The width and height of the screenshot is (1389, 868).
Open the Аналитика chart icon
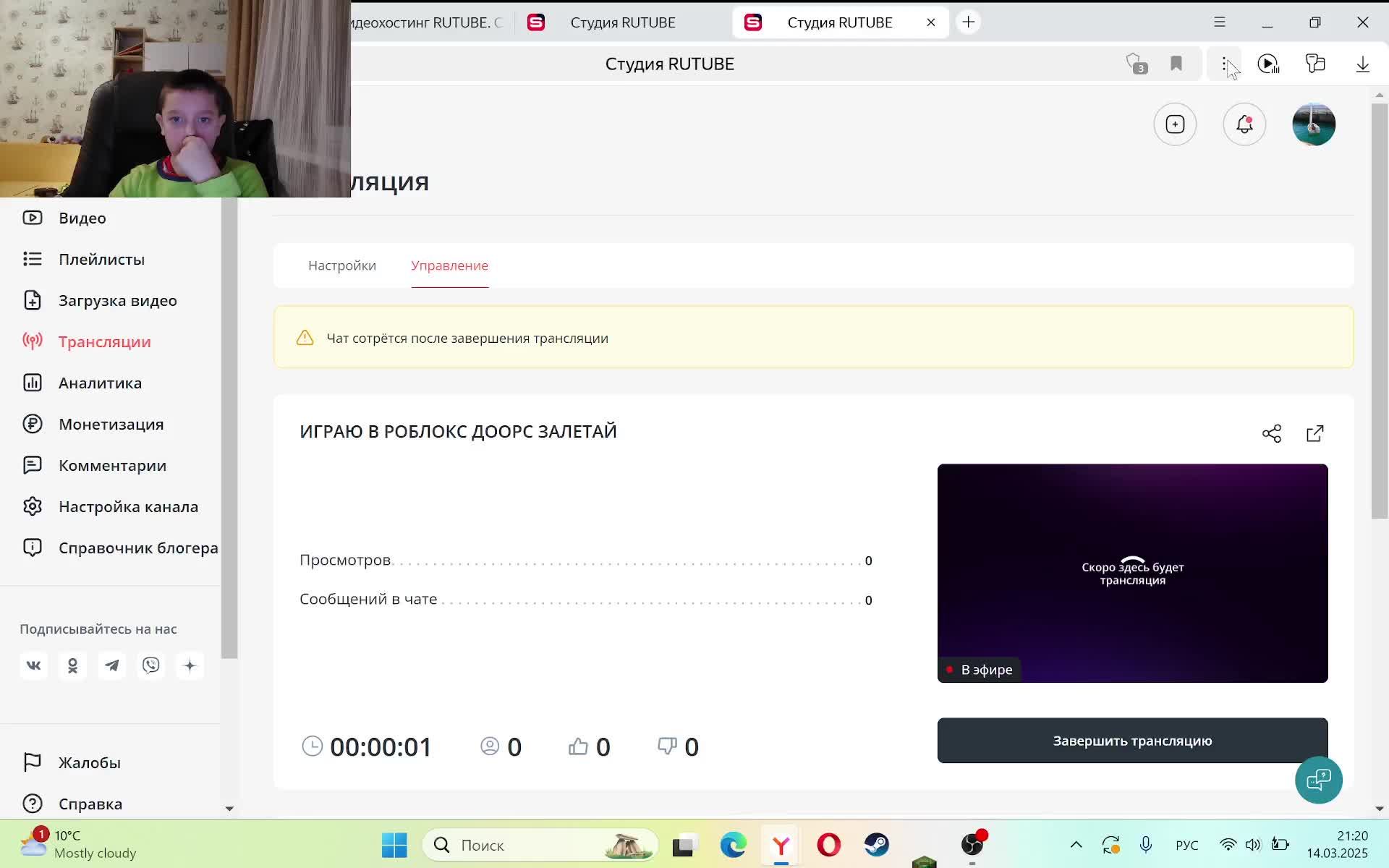pos(33,383)
